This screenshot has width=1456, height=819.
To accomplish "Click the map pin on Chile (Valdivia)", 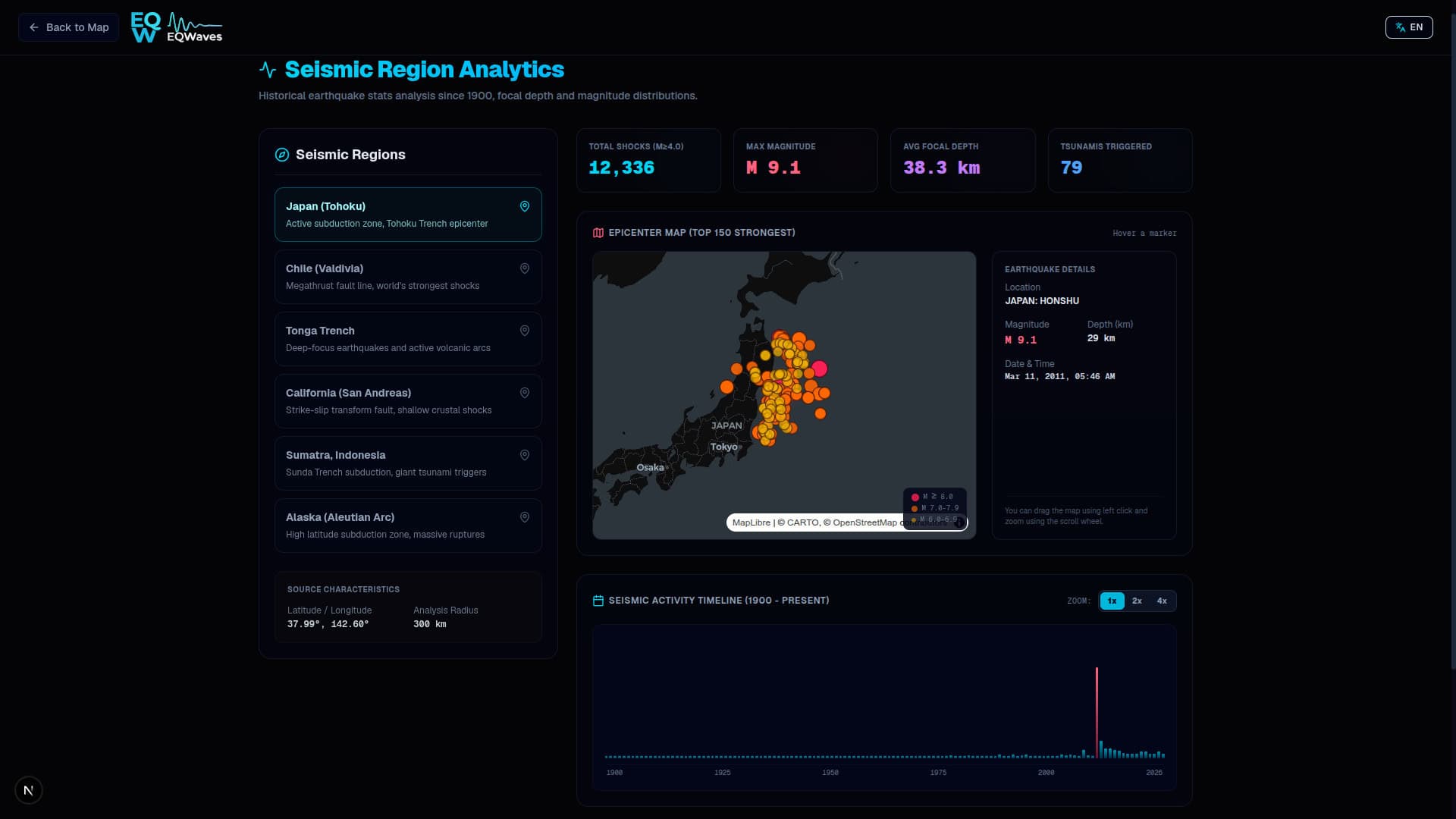I will (x=524, y=268).
